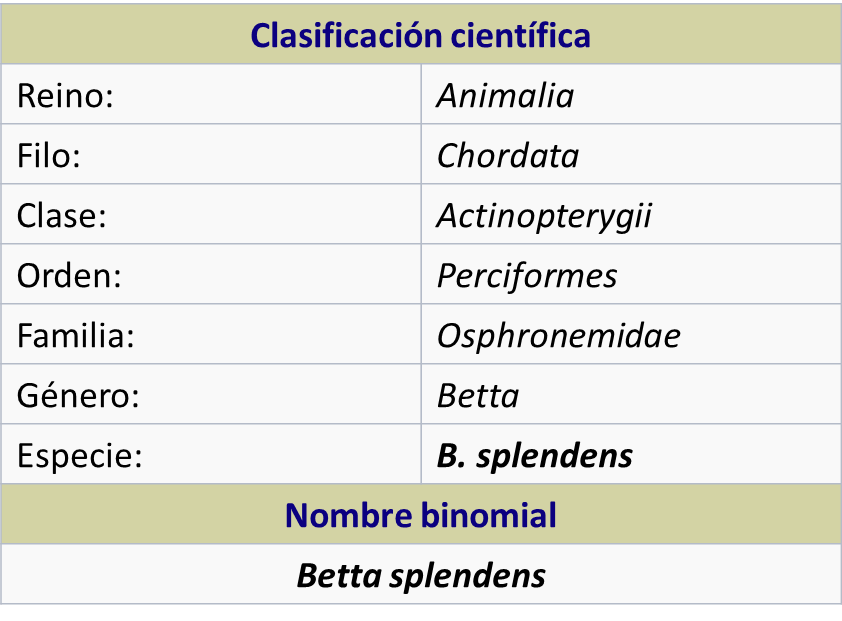Select the "Orden:" row label
The height and width of the screenshot is (621, 842).
69,276
